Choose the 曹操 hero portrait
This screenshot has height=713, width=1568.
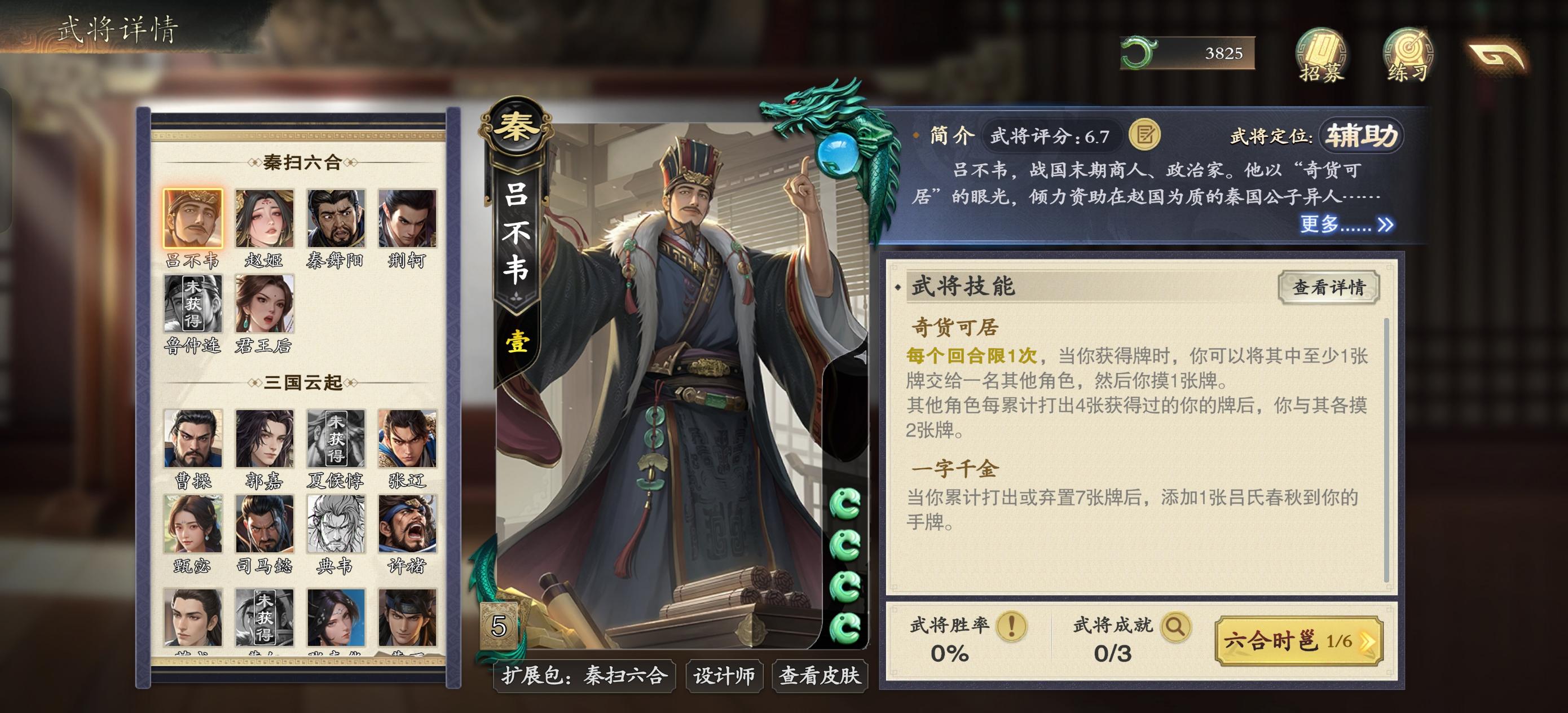tap(193, 438)
